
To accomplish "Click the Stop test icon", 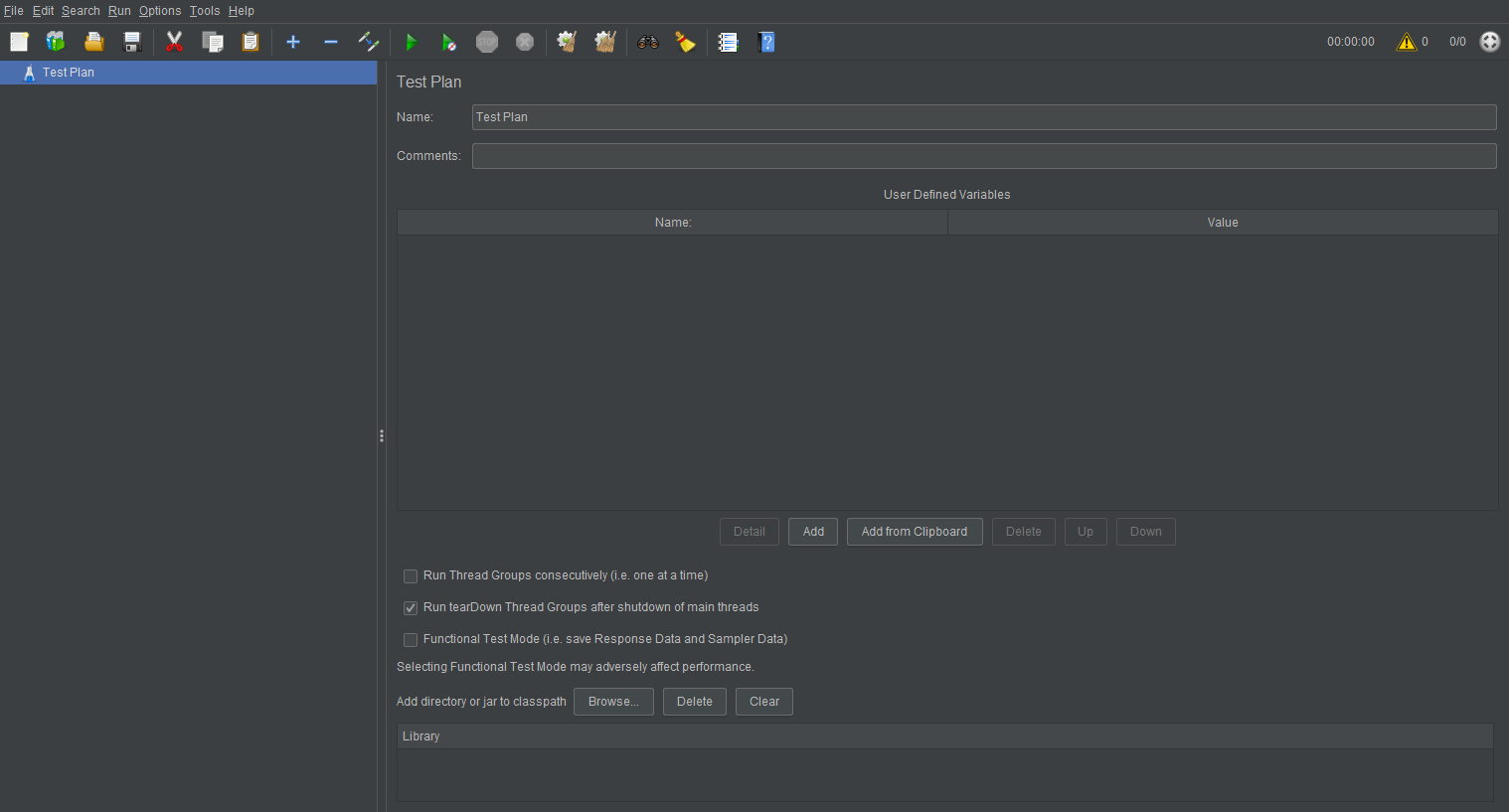I will pyautogui.click(x=487, y=42).
